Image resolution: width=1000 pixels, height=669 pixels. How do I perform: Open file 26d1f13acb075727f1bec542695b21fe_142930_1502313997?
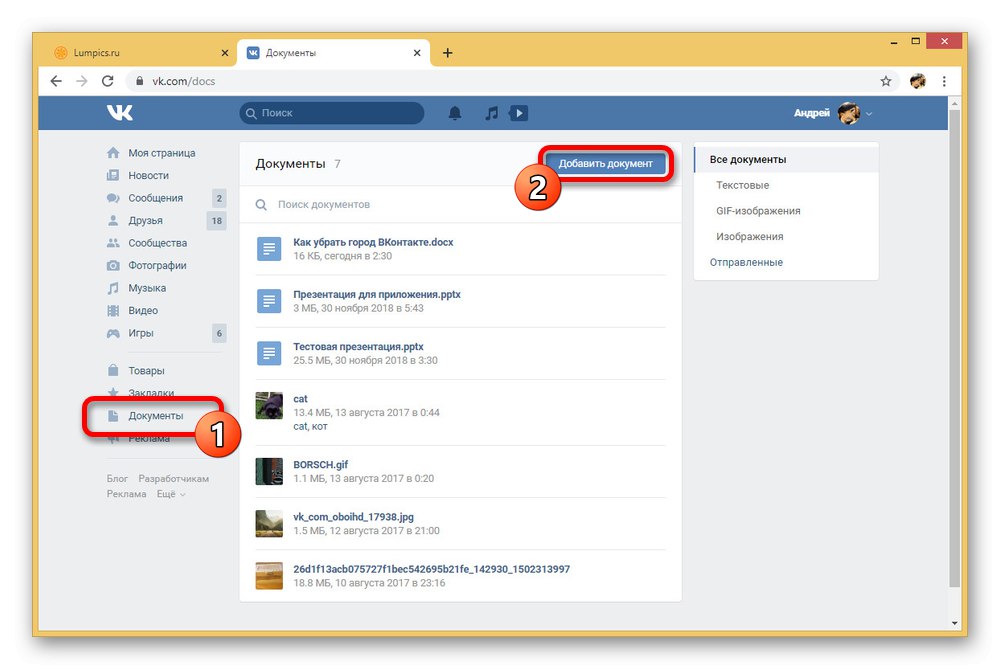[x=432, y=570]
